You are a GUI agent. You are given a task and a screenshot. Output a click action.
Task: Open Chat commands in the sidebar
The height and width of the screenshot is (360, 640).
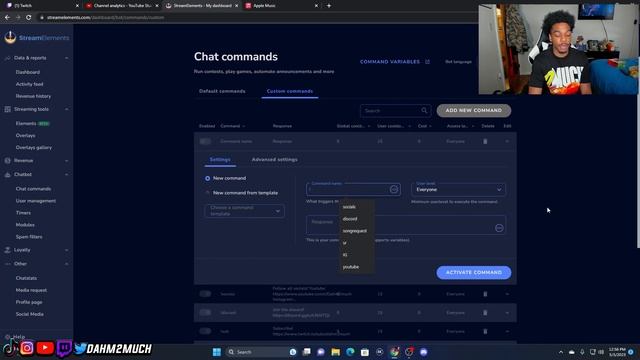33,189
